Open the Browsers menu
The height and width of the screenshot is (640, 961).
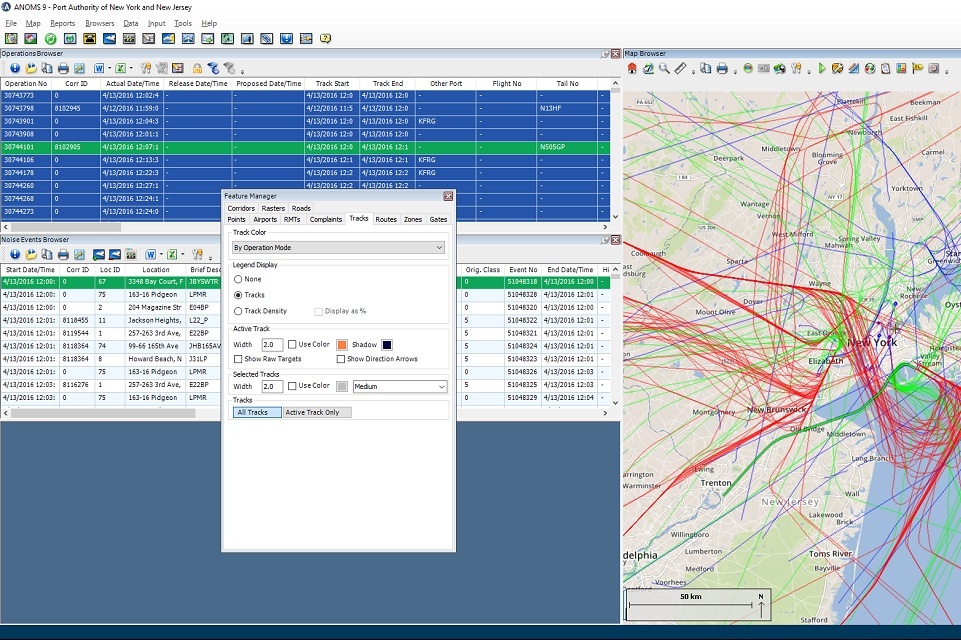point(99,23)
